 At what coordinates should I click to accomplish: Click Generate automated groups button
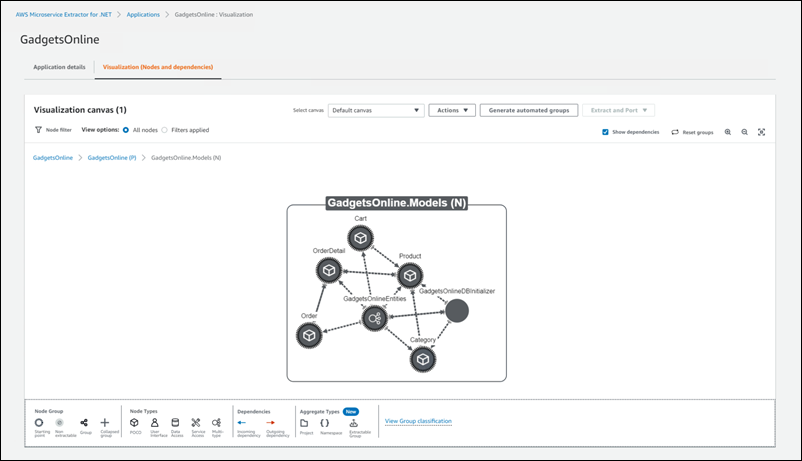pyautogui.click(x=529, y=111)
